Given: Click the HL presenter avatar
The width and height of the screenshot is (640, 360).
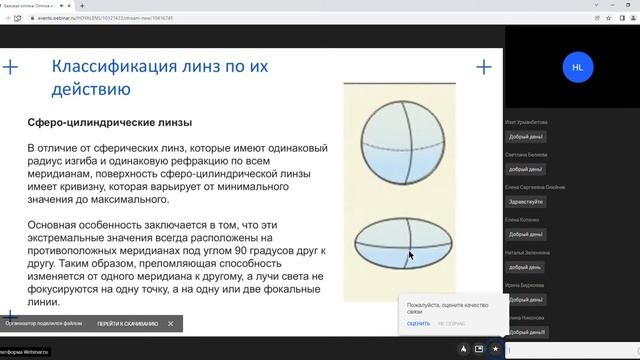Looking at the screenshot, I should [578, 67].
